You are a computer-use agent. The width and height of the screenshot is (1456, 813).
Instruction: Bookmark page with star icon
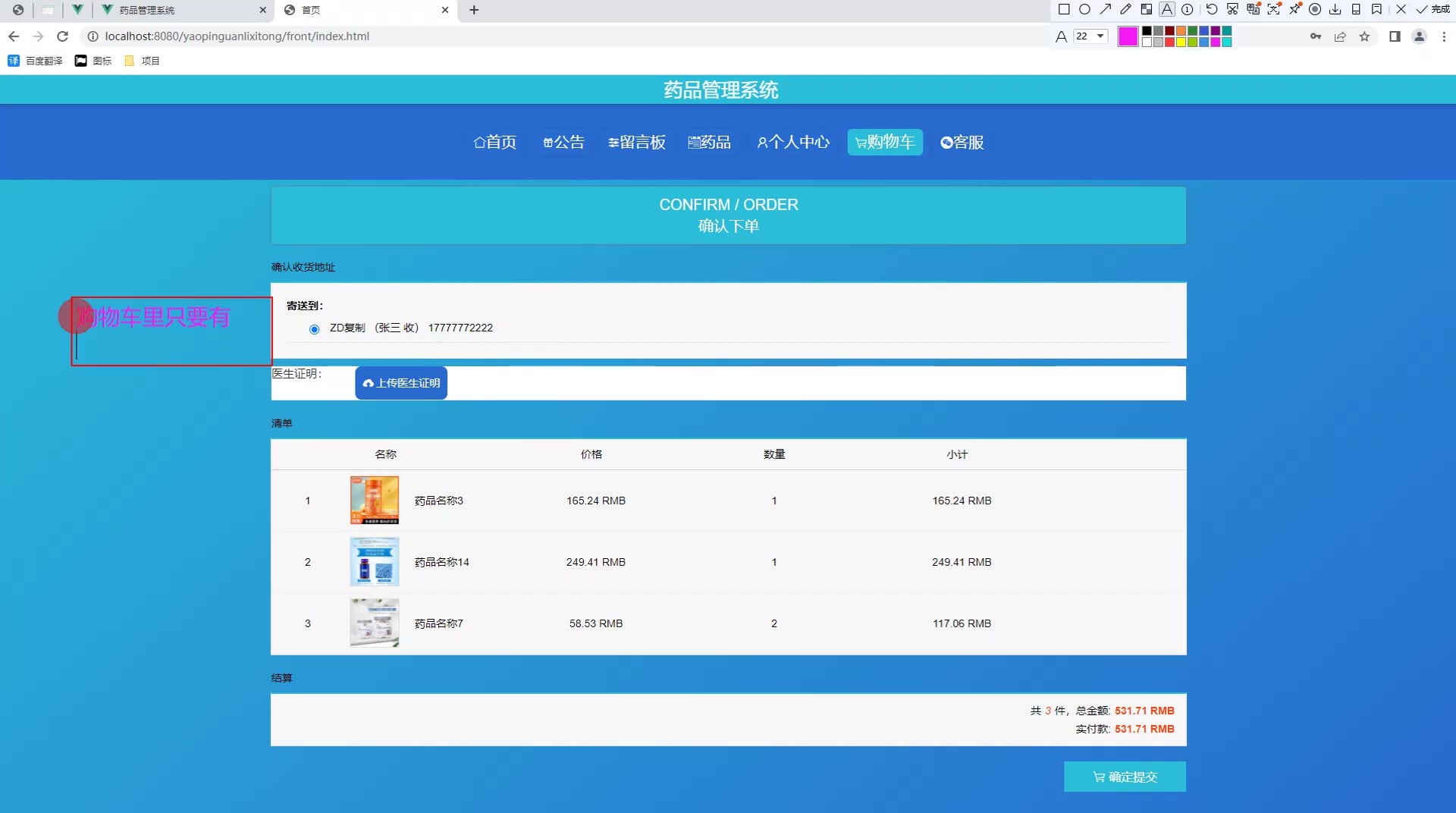1364,36
